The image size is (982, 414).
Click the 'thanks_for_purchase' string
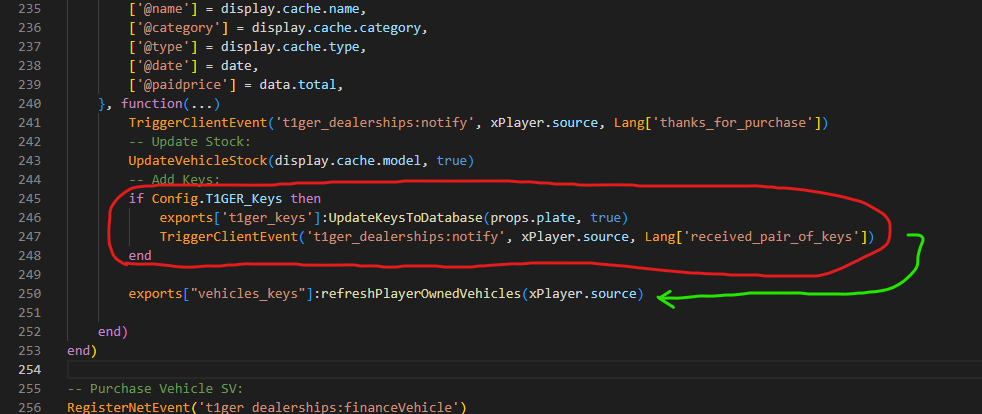click(x=733, y=123)
